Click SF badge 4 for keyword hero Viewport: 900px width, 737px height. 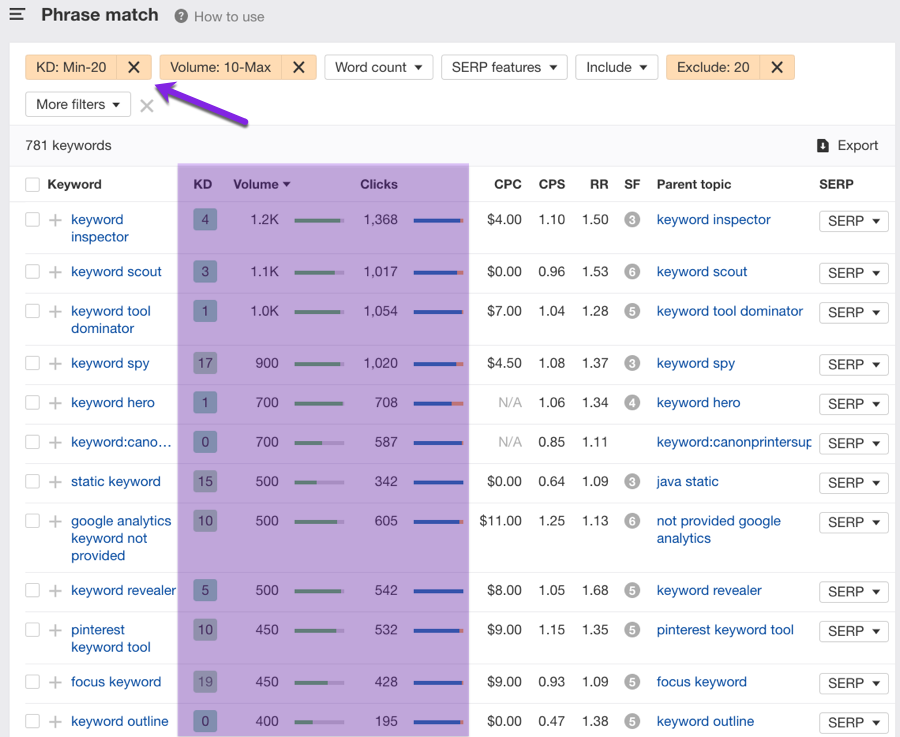click(632, 403)
